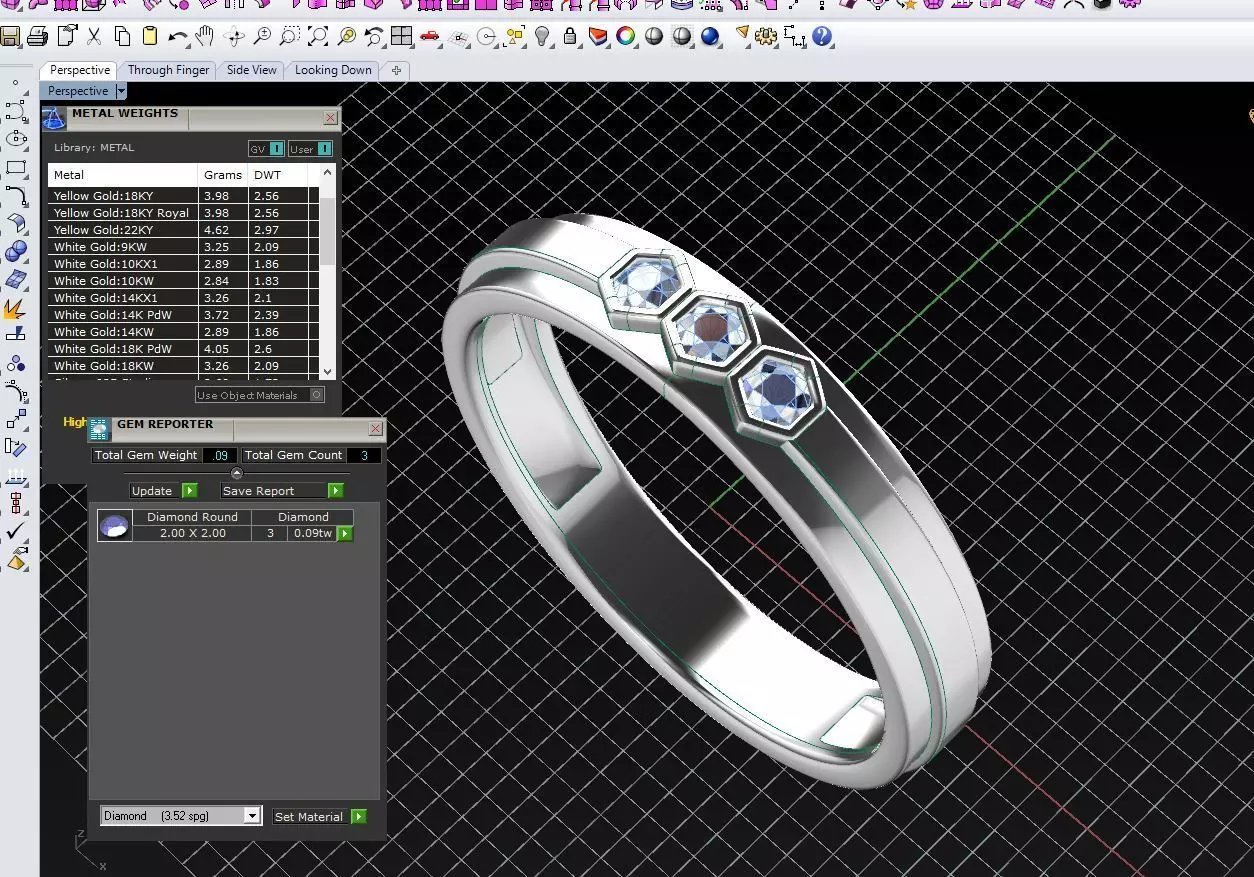
Task: Click the padlock lock objects icon
Action: (570, 37)
